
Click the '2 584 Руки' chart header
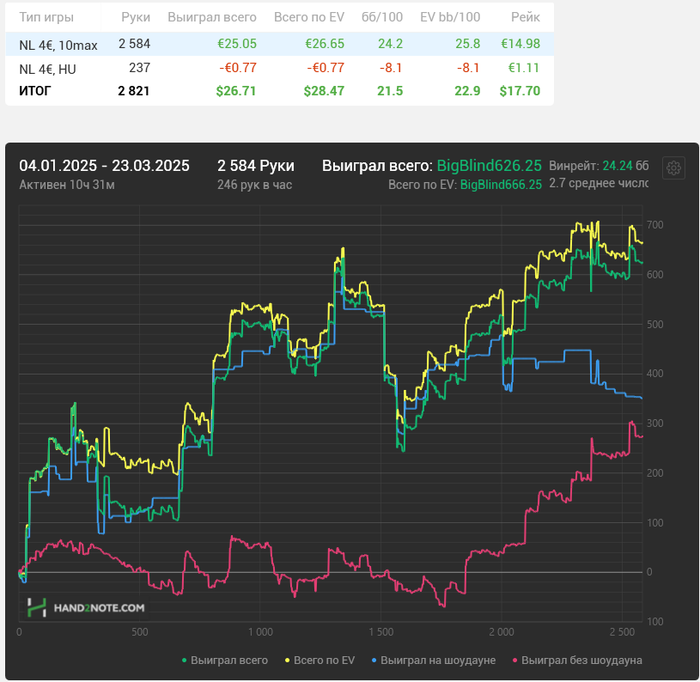click(x=256, y=166)
